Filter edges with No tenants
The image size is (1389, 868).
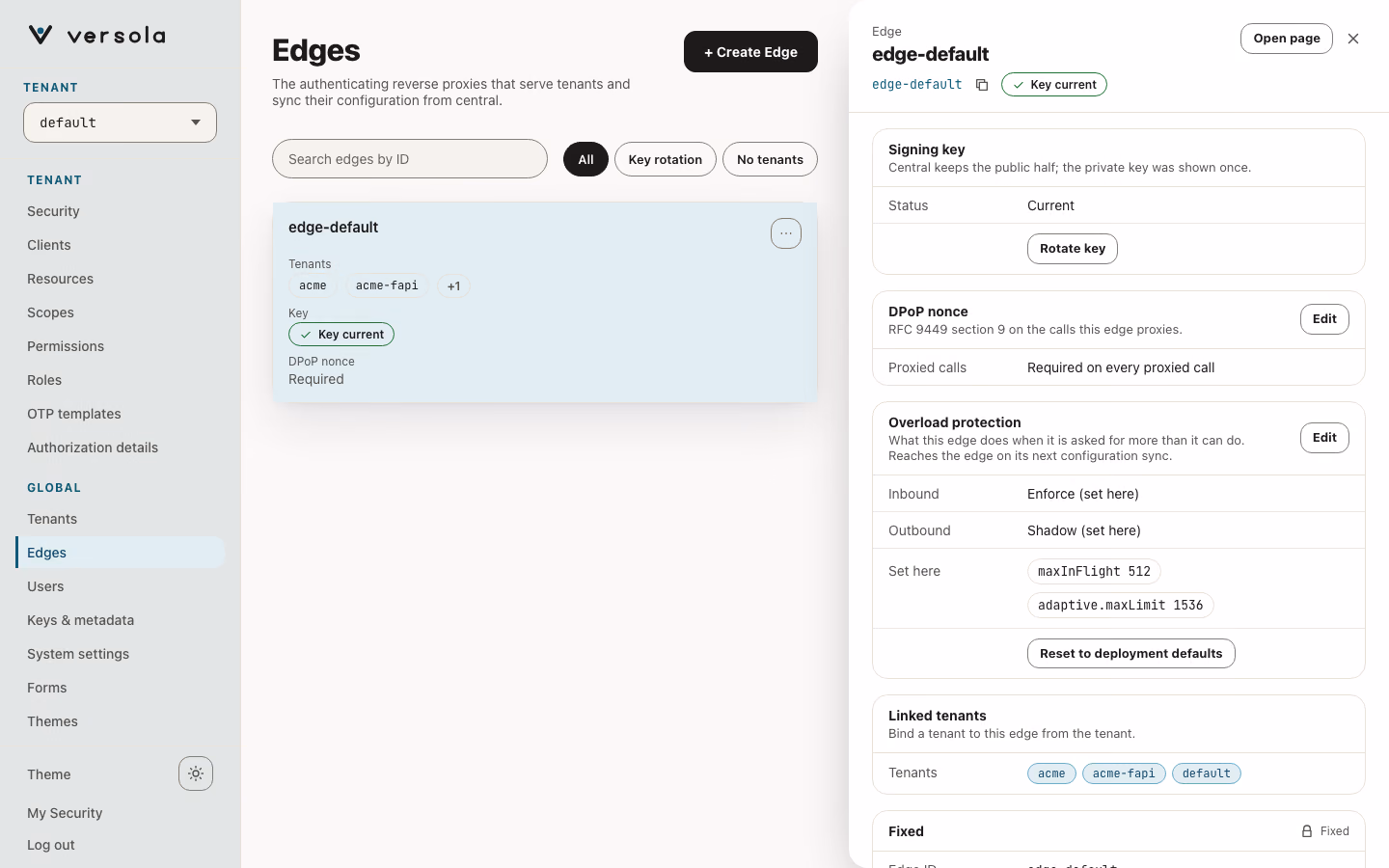point(770,159)
